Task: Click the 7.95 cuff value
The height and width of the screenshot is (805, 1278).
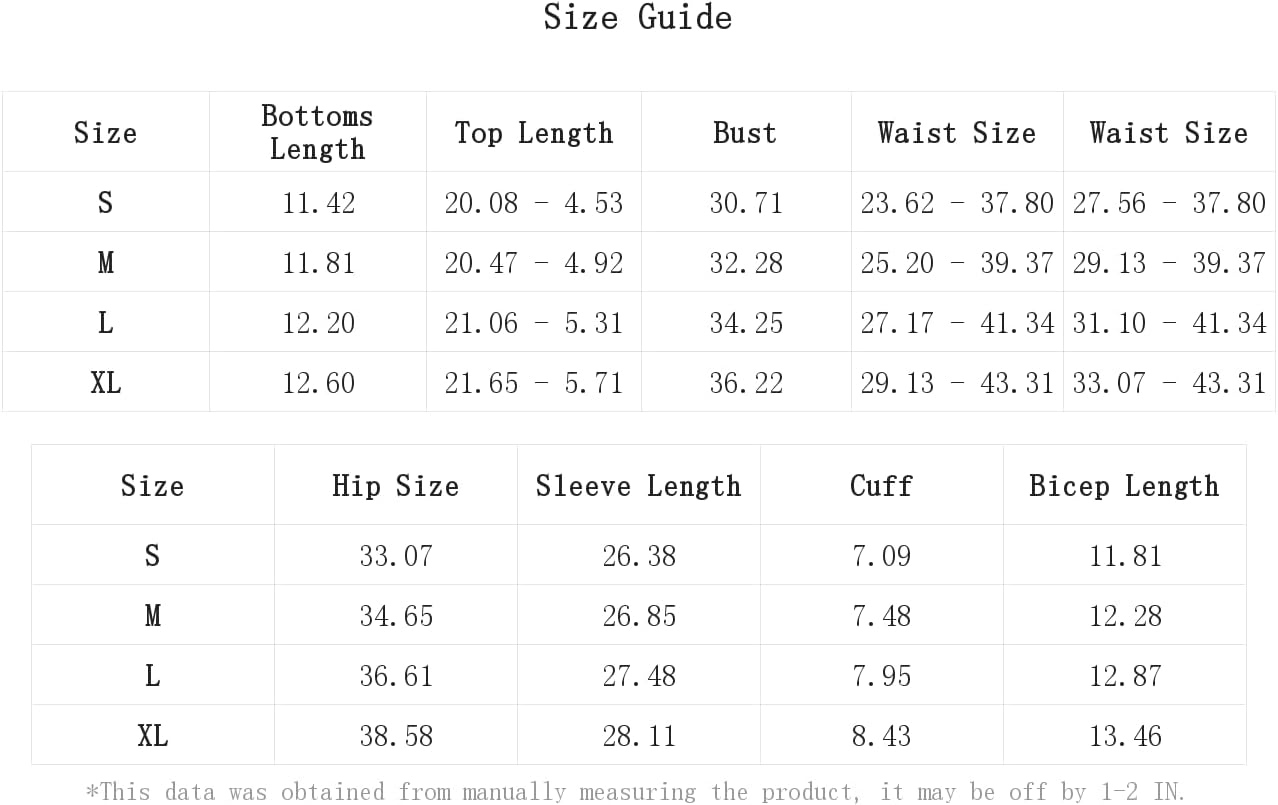Action: (882, 676)
